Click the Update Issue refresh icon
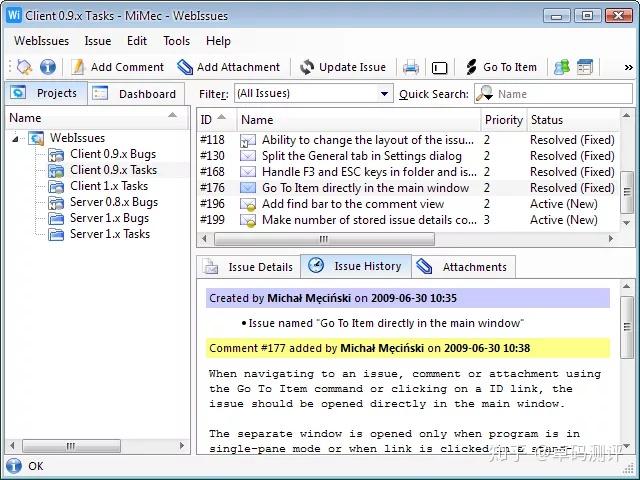 [307, 67]
